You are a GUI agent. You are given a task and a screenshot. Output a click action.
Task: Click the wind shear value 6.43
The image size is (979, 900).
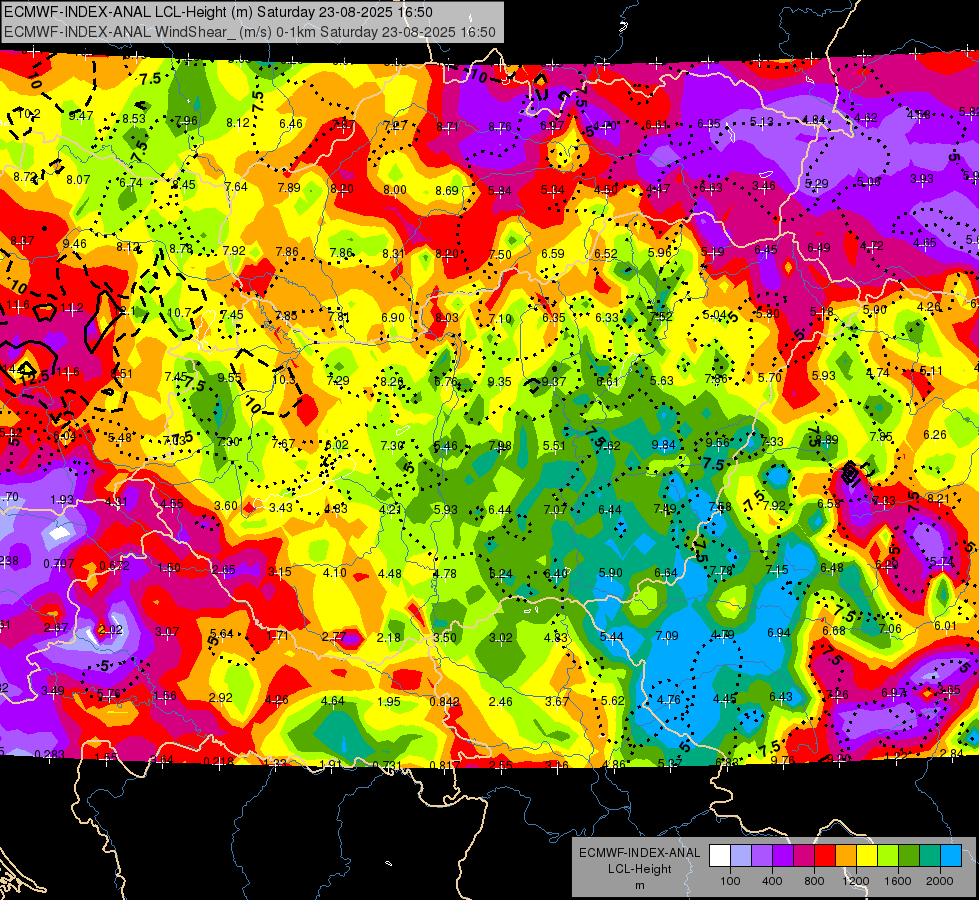pyautogui.click(x=780, y=696)
